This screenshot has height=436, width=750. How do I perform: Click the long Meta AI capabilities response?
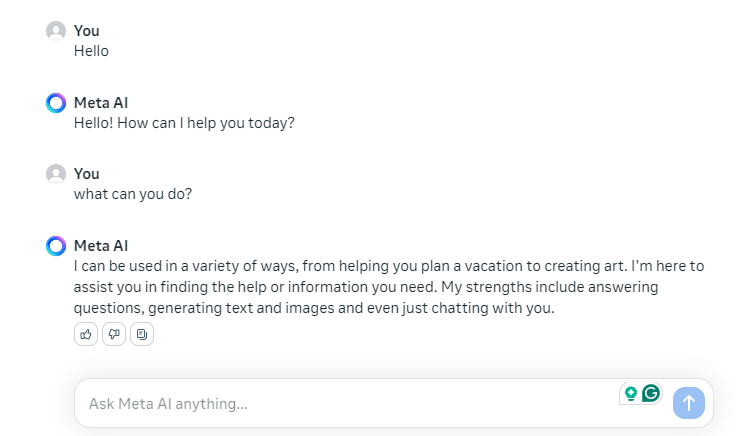pos(389,287)
